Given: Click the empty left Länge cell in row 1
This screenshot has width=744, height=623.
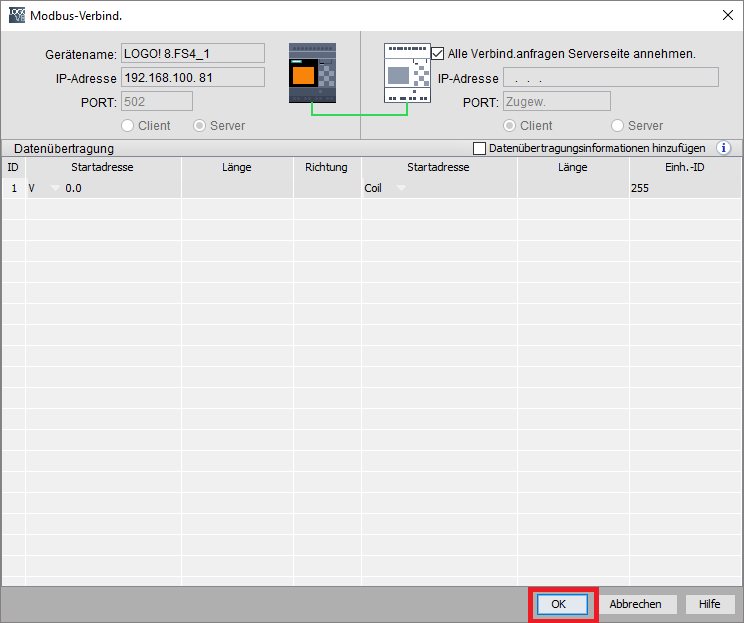Looking at the screenshot, I should click(237, 188).
